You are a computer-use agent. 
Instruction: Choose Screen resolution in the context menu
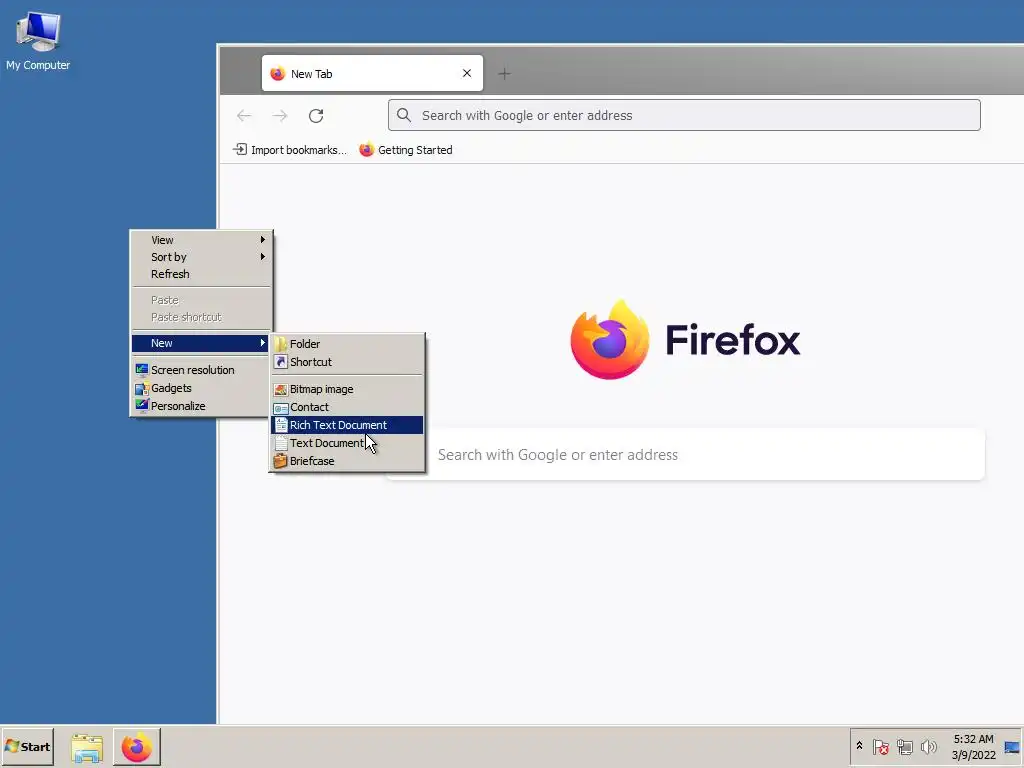(x=202, y=370)
